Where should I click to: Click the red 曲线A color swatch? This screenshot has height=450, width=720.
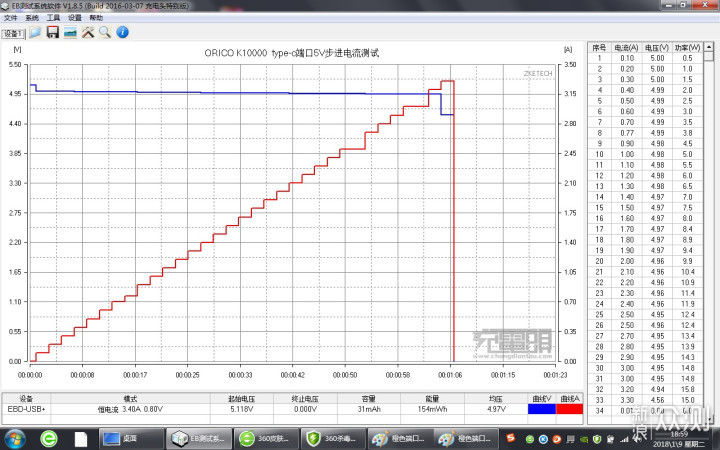click(569, 408)
